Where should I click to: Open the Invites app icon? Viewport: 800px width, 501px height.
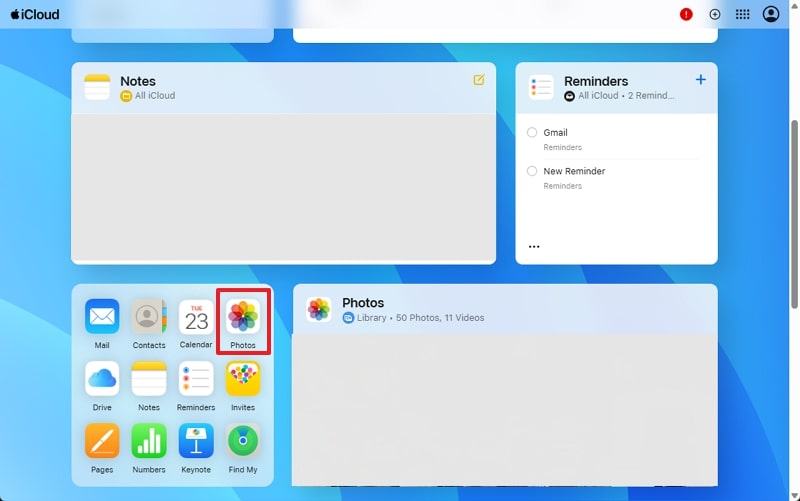[243, 379]
